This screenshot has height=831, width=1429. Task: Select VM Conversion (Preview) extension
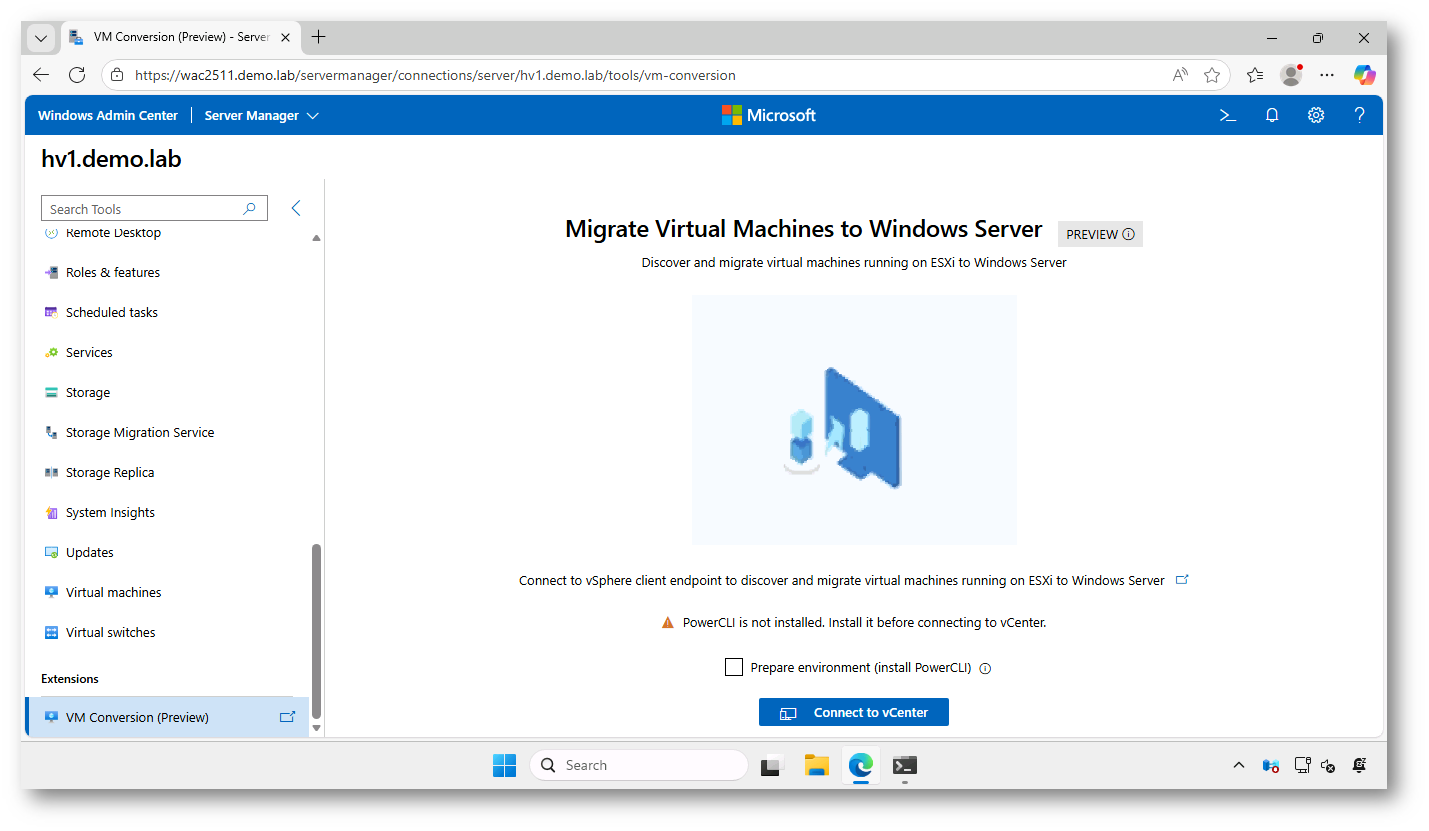click(167, 717)
